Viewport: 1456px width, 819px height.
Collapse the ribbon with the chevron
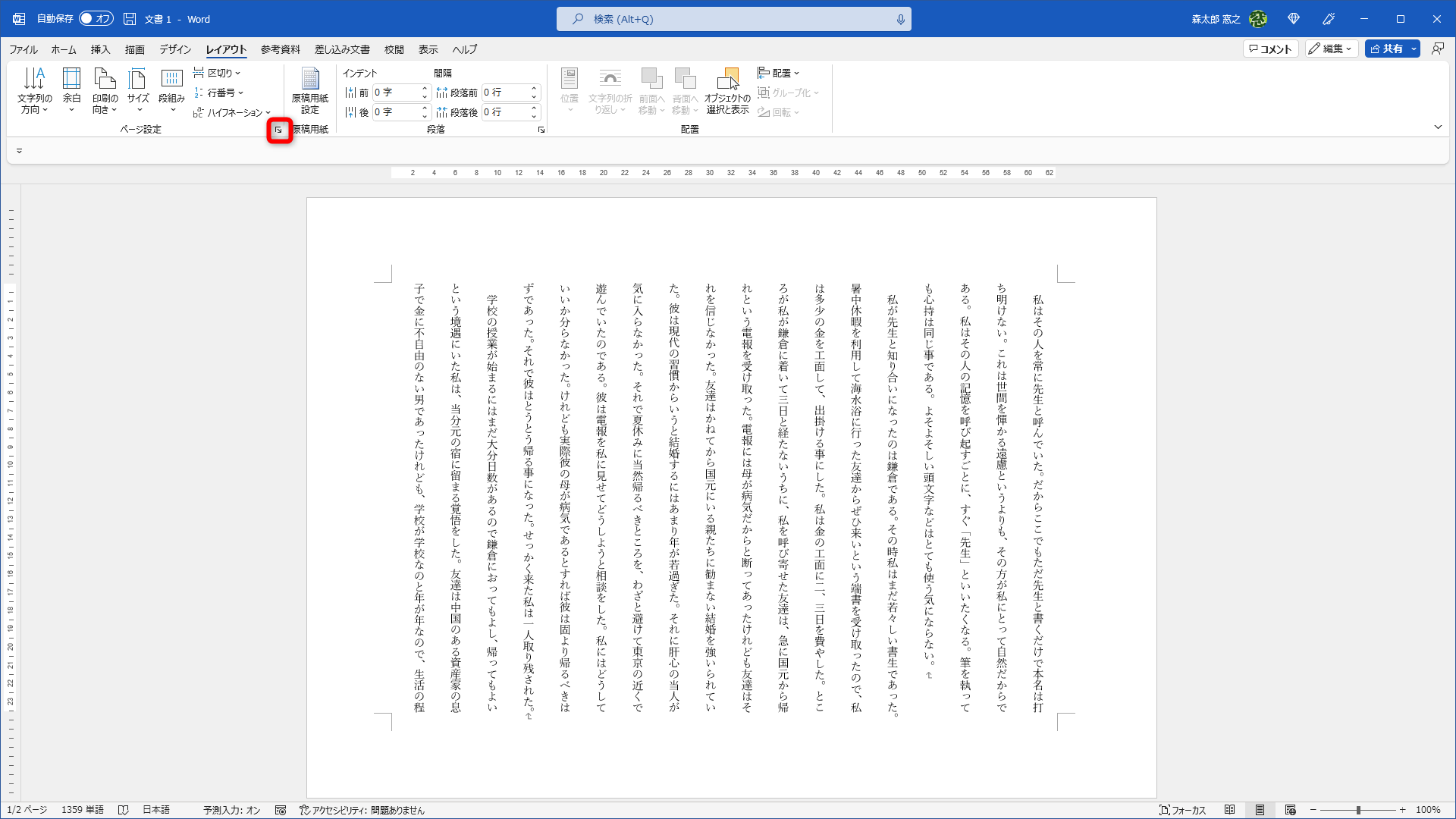tap(1438, 127)
